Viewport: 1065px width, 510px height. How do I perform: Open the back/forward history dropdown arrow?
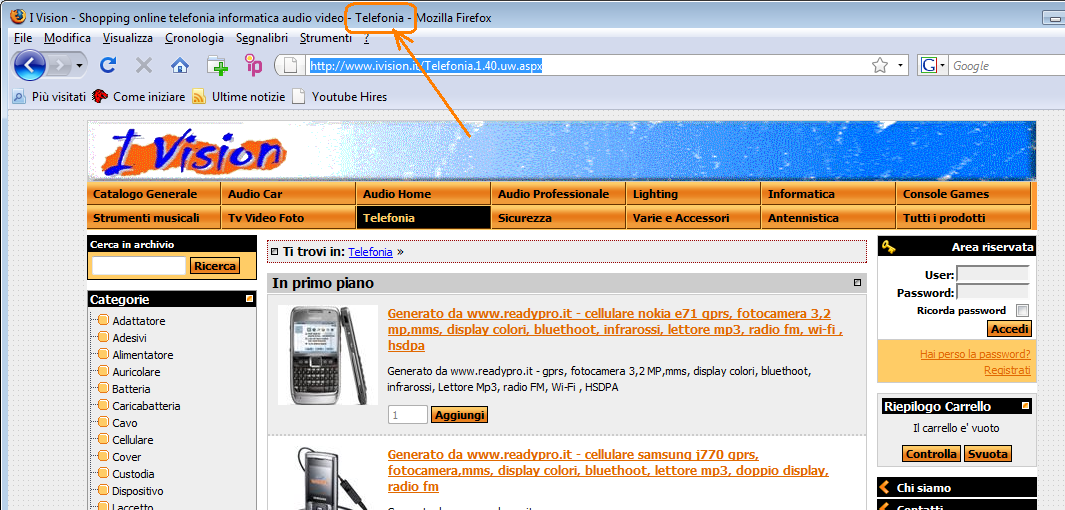coord(80,66)
